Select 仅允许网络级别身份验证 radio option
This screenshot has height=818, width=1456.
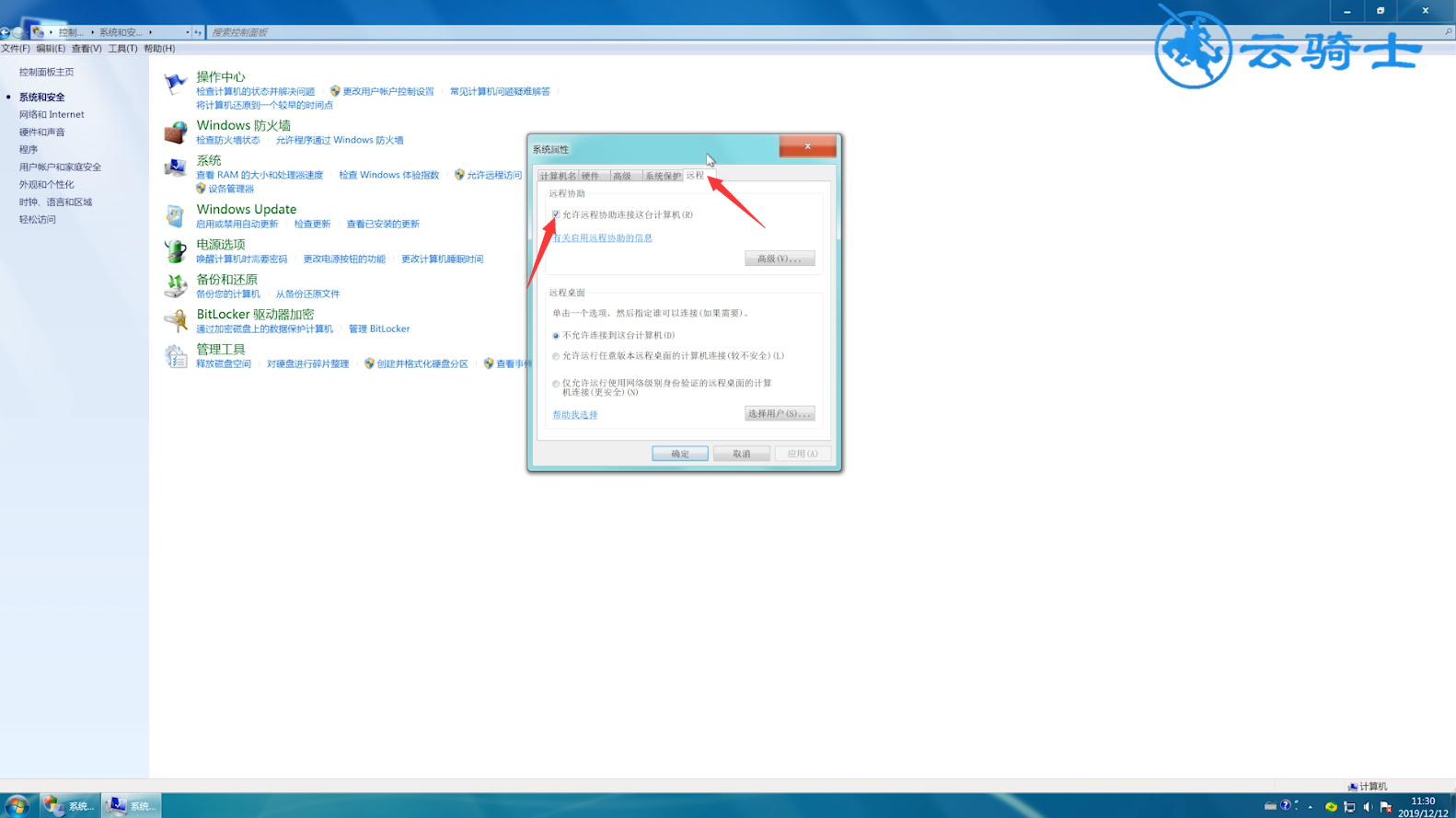tap(556, 384)
